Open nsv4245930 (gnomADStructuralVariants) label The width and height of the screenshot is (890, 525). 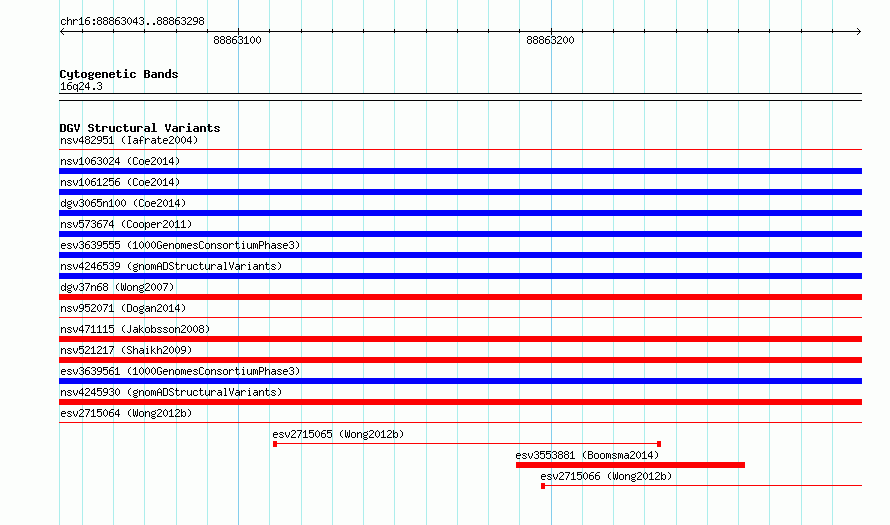tap(171, 392)
